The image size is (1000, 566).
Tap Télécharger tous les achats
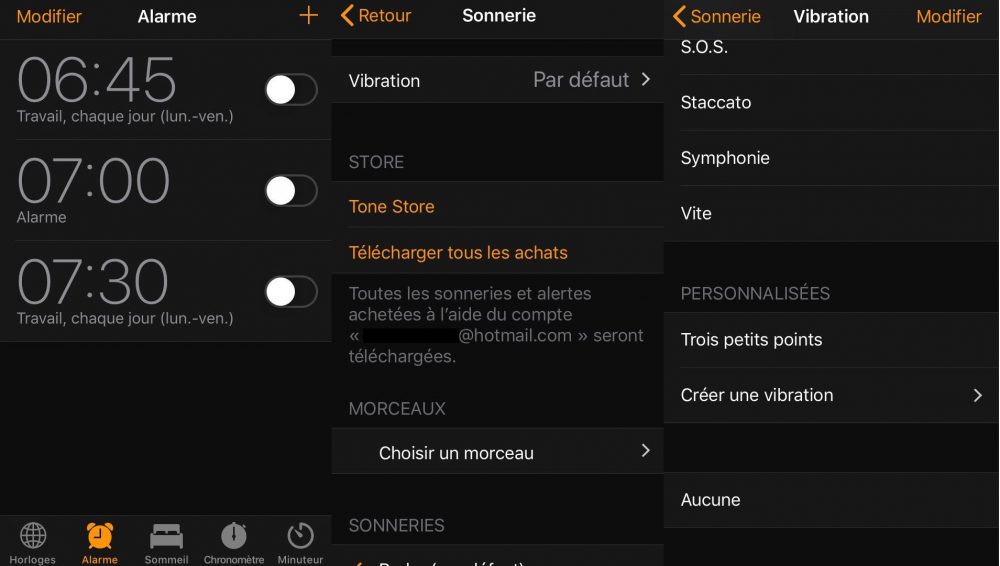coord(458,252)
